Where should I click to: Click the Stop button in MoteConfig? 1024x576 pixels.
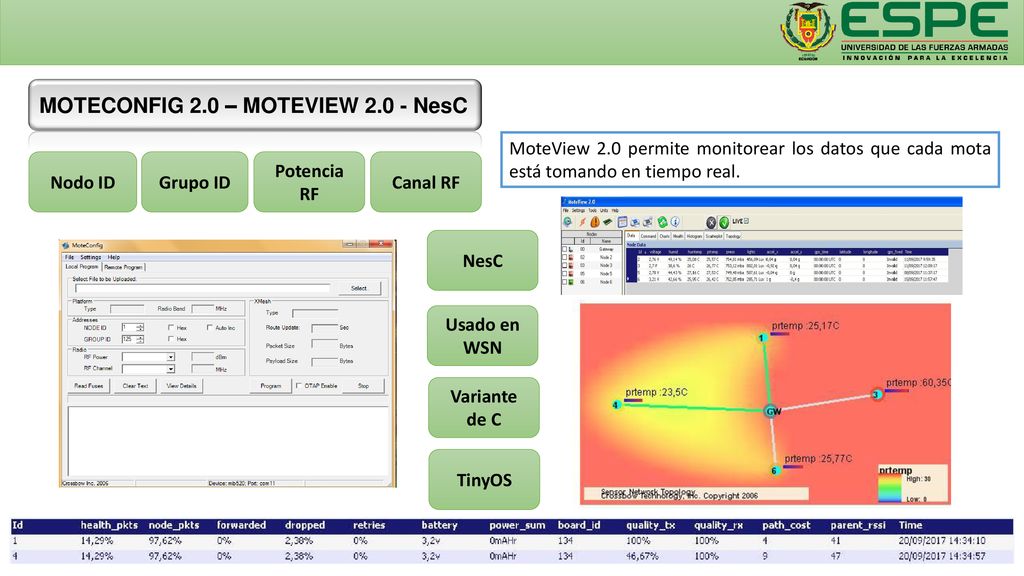pyautogui.click(x=363, y=386)
